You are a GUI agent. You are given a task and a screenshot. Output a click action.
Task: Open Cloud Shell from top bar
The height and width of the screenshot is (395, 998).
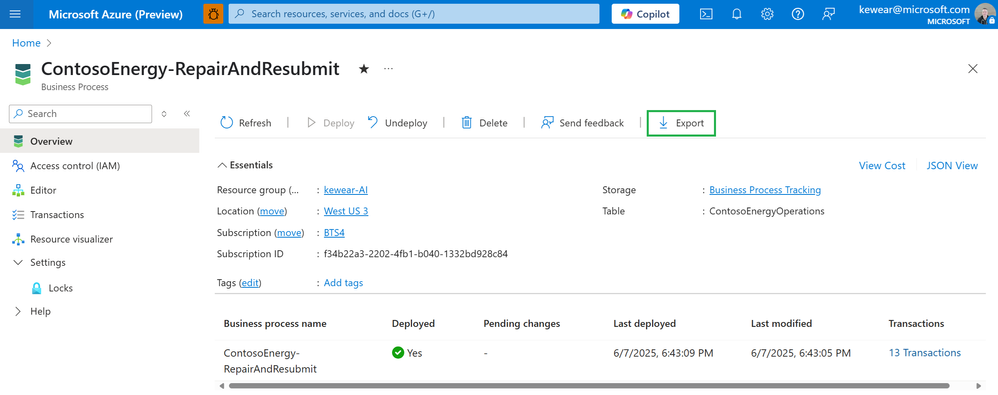(x=706, y=14)
